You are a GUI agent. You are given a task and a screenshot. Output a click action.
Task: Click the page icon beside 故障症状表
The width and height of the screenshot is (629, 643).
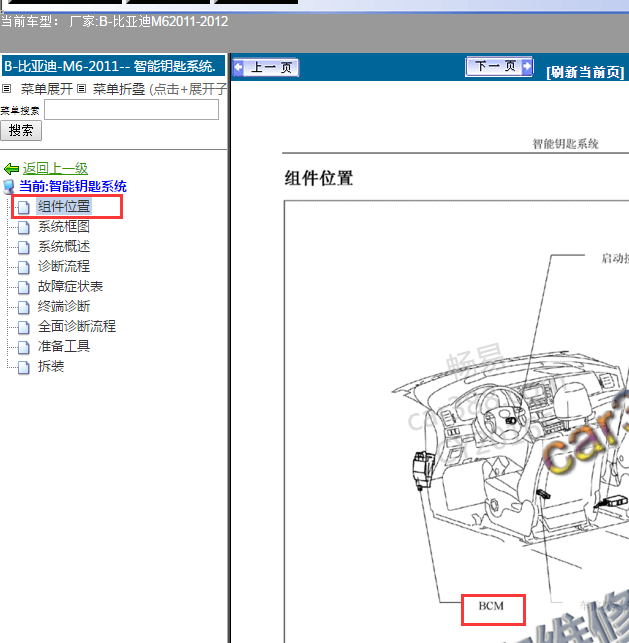[24, 287]
